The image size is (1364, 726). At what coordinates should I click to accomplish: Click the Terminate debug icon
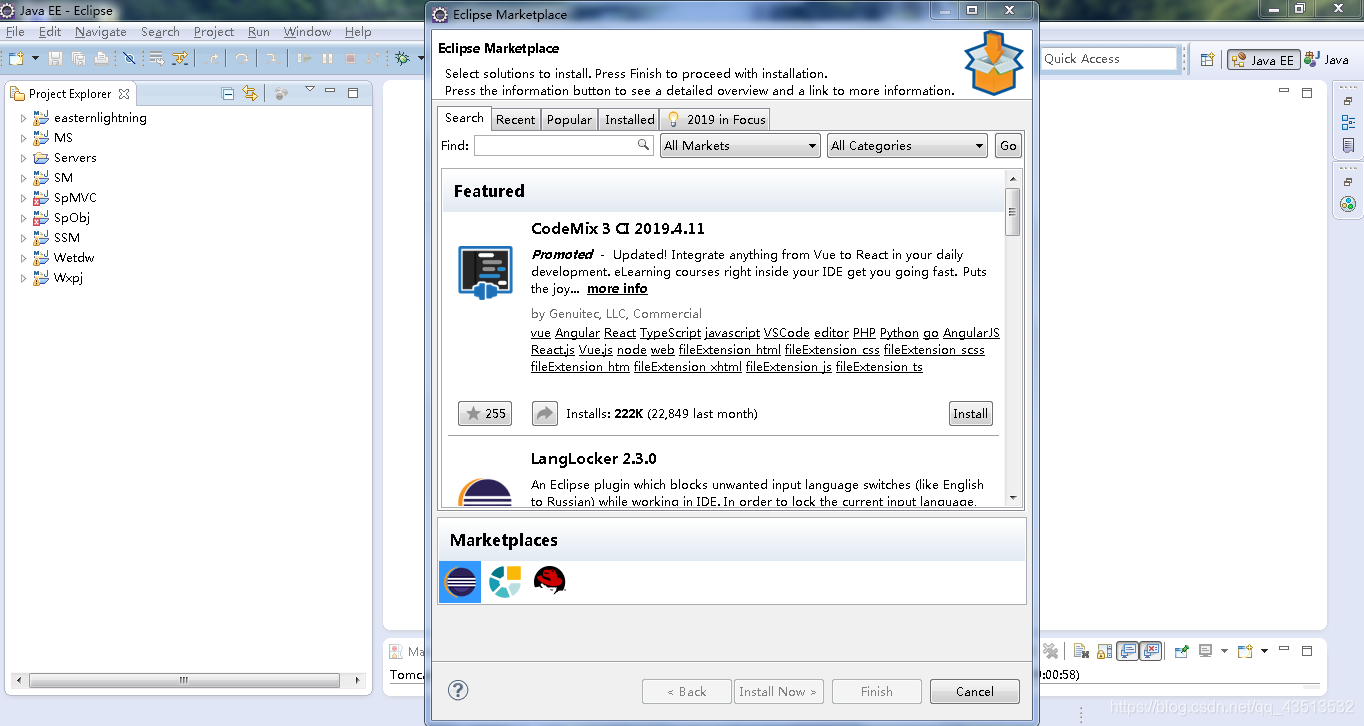350,59
